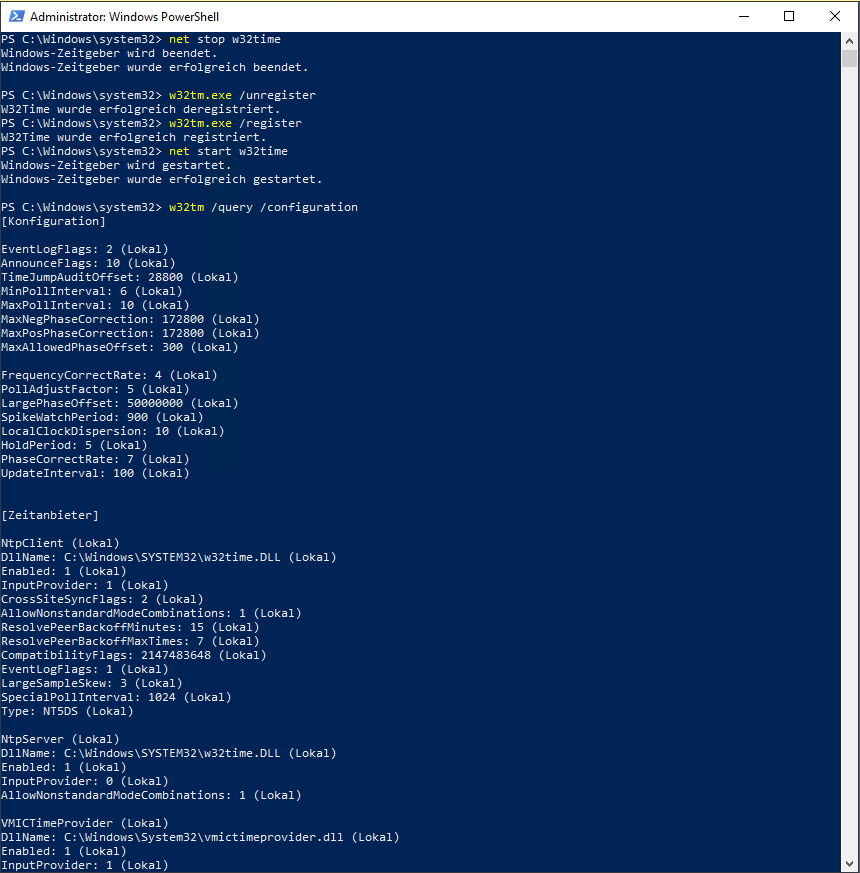This screenshot has height=873, width=860.
Task: Click 'NtpServer (Lokal)' line
Action: (x=60, y=739)
